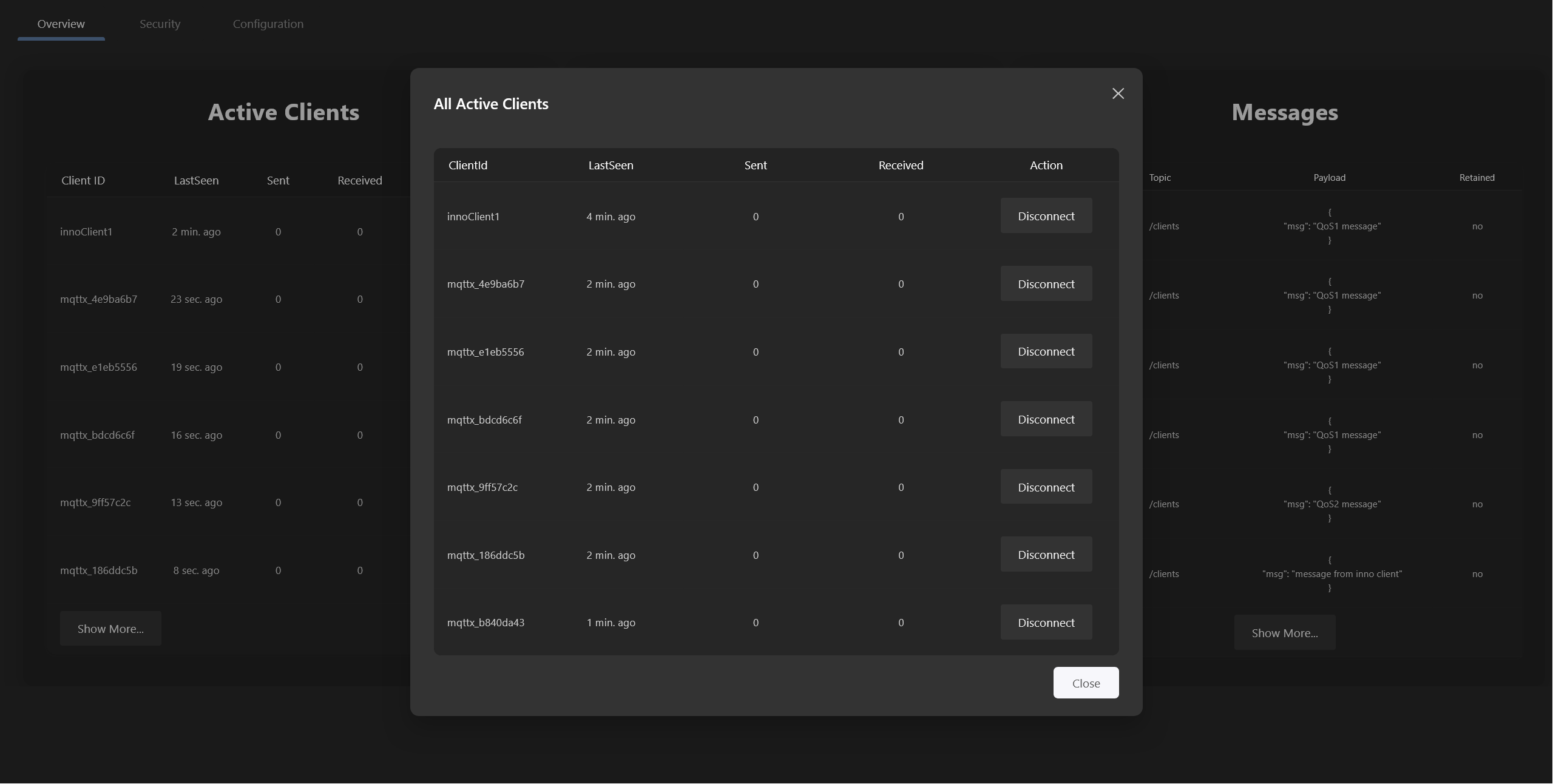Image resolution: width=1553 pixels, height=784 pixels.
Task: Show more messages
Action: (x=1284, y=633)
